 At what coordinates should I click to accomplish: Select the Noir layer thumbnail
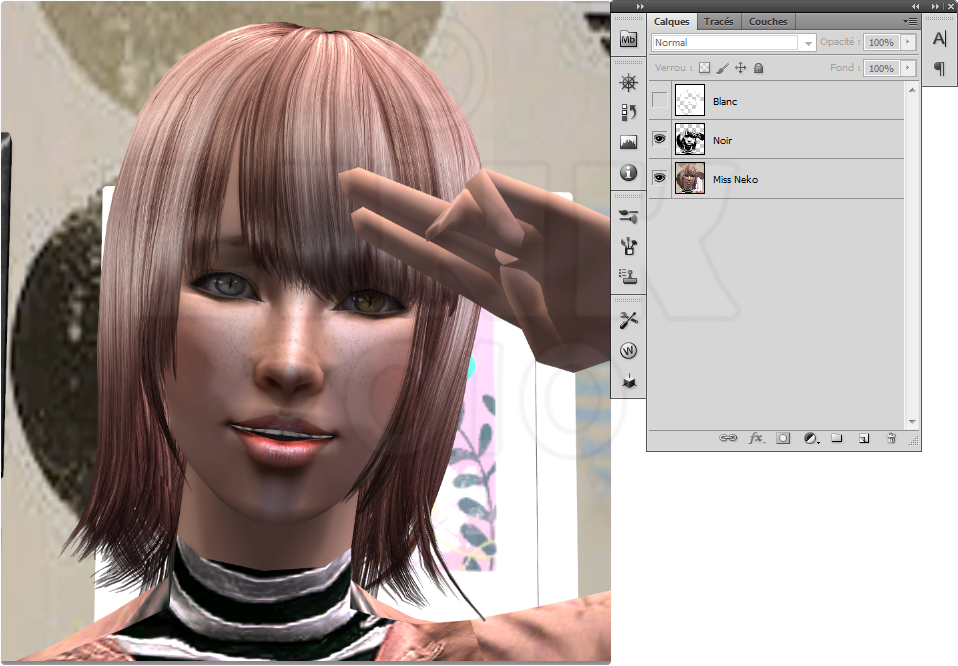pos(690,140)
